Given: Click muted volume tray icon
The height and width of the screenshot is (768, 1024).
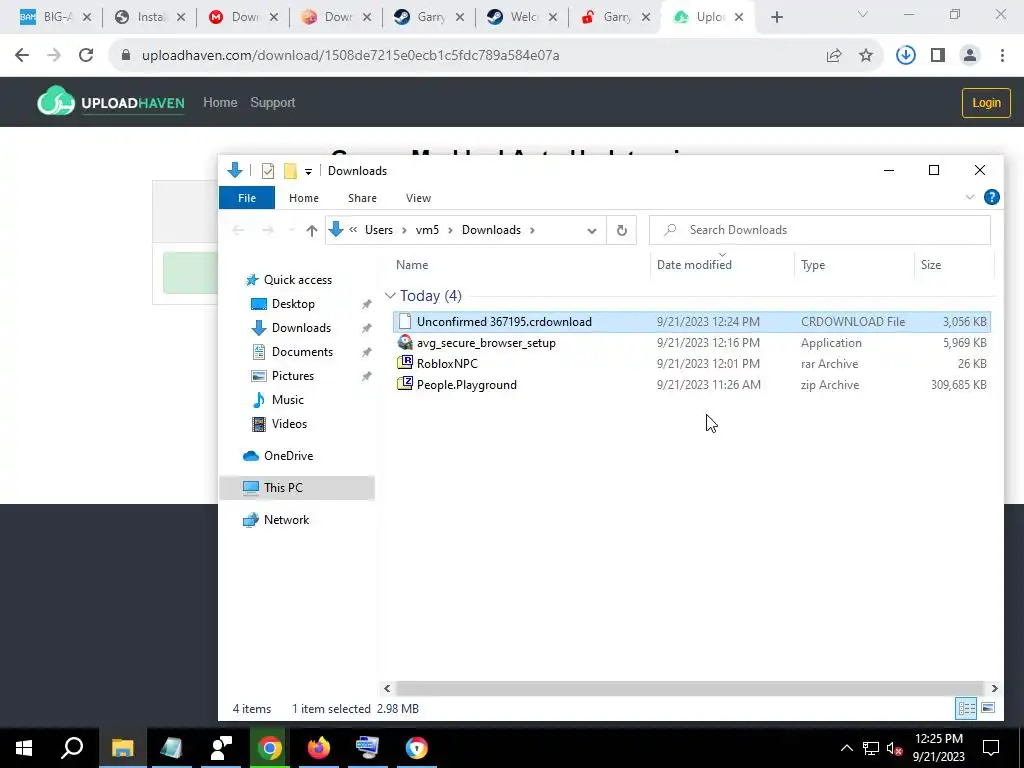Looking at the screenshot, I should pyautogui.click(x=893, y=748).
